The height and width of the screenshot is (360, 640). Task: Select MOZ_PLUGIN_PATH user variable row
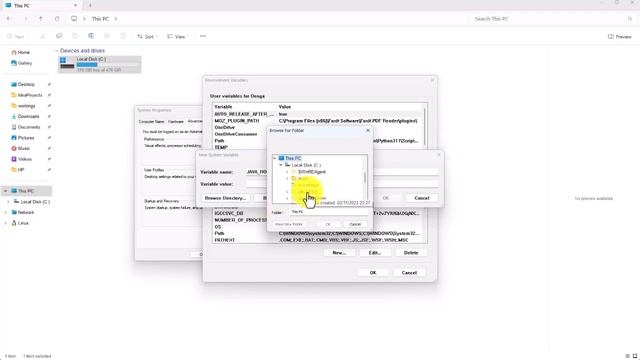coord(316,121)
